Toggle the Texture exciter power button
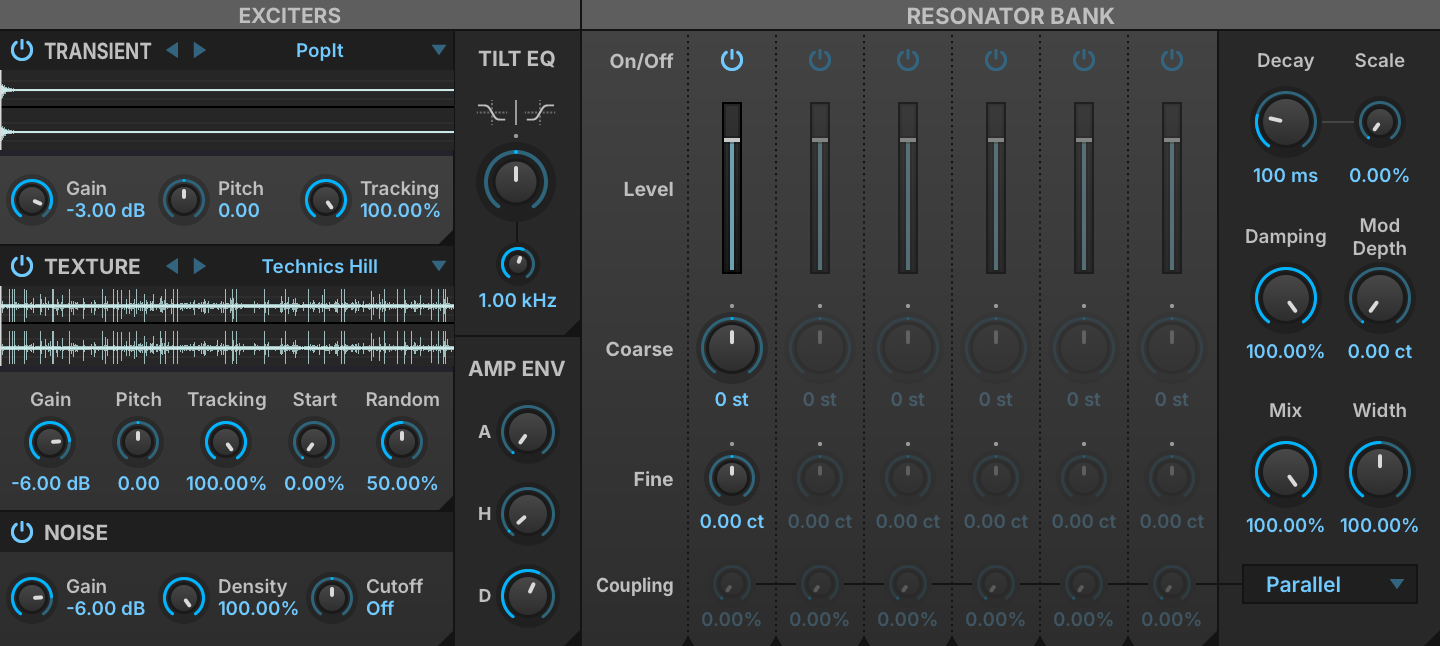The image size is (1440, 646). (x=22, y=267)
